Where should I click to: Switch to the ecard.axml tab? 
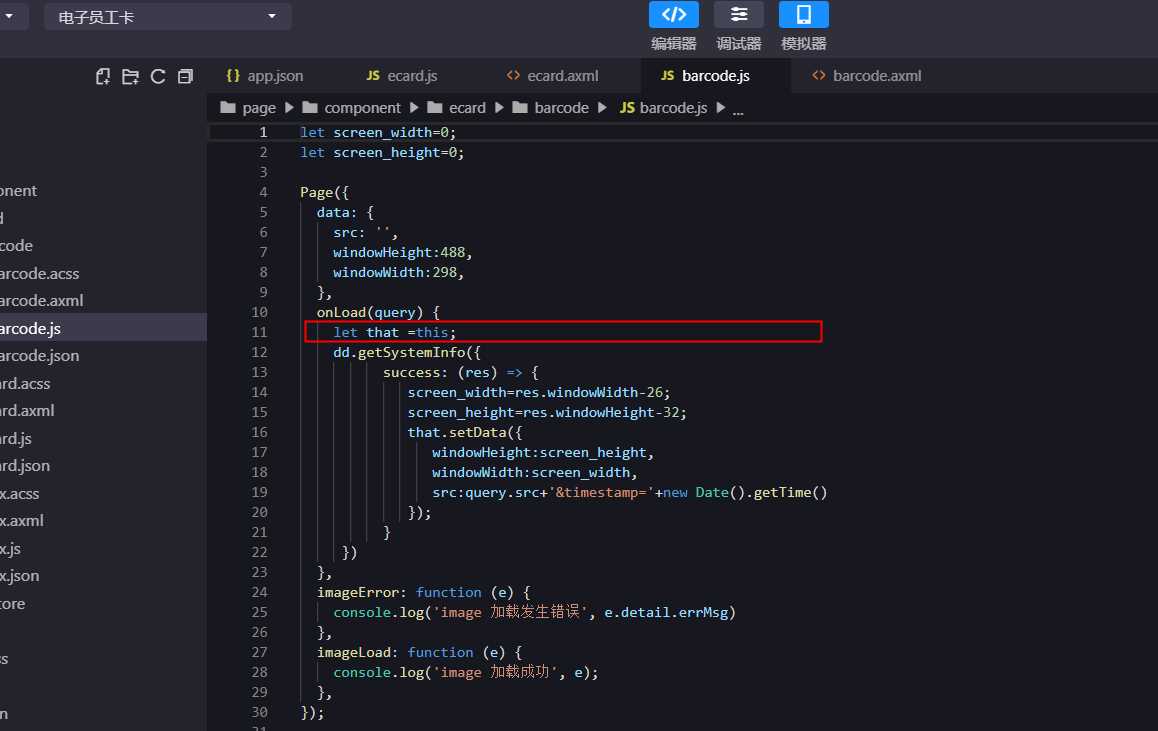click(552, 75)
